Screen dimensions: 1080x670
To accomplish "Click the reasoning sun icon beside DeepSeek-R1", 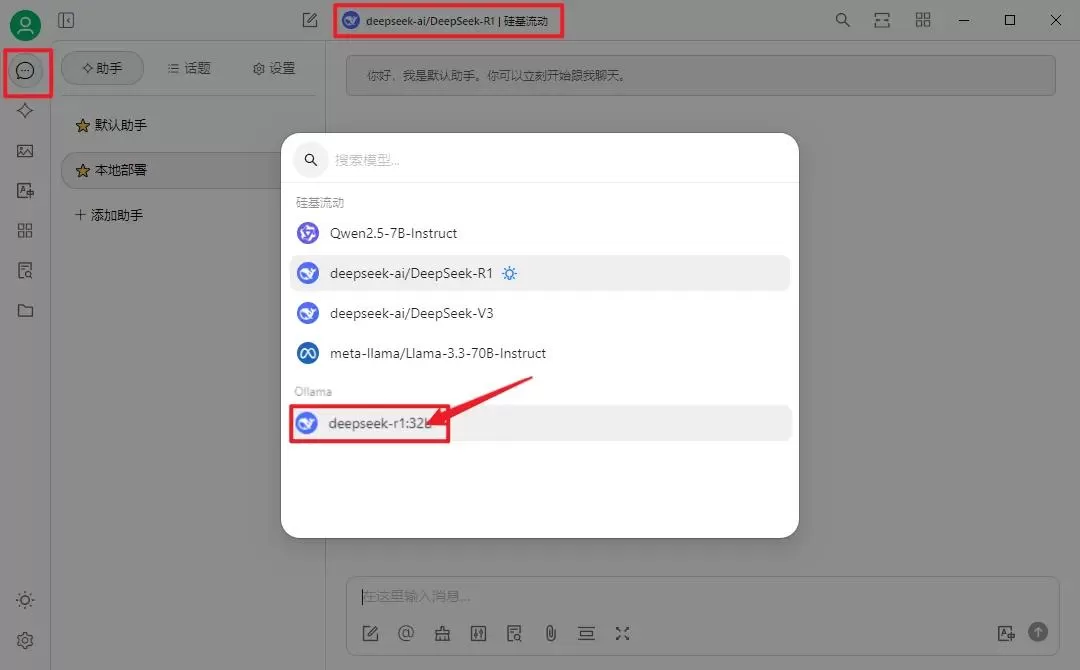I will point(509,273).
